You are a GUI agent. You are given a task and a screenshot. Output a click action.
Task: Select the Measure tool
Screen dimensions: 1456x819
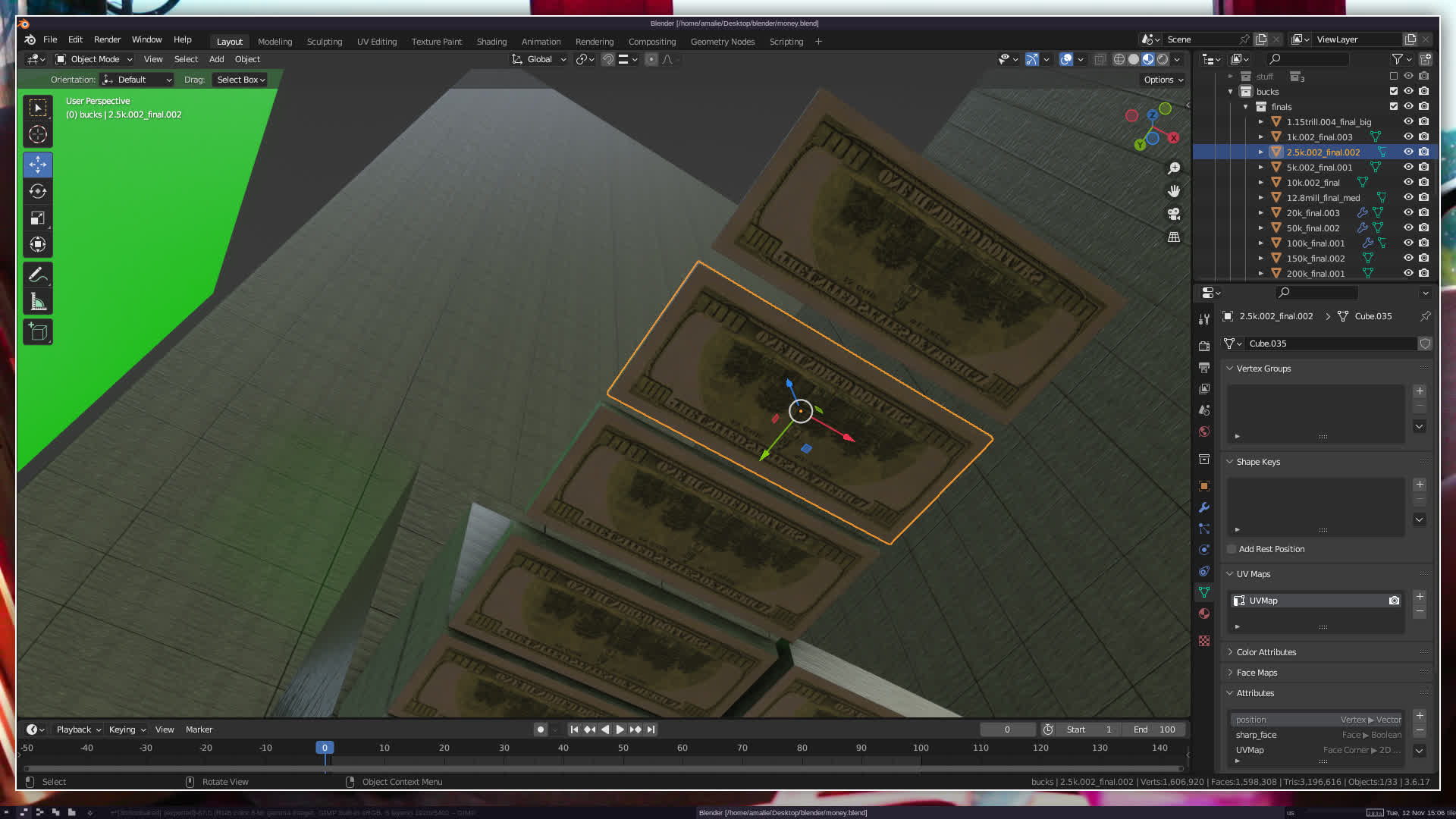click(38, 303)
